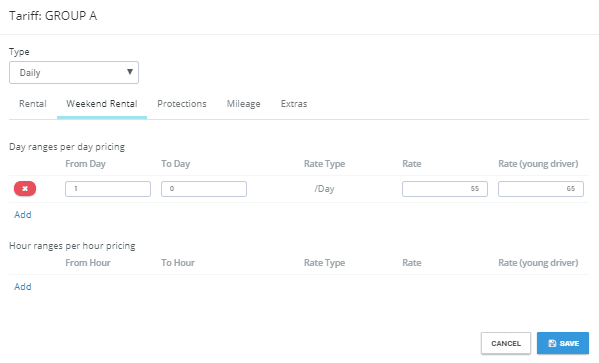Add a new day range row

[23, 215]
